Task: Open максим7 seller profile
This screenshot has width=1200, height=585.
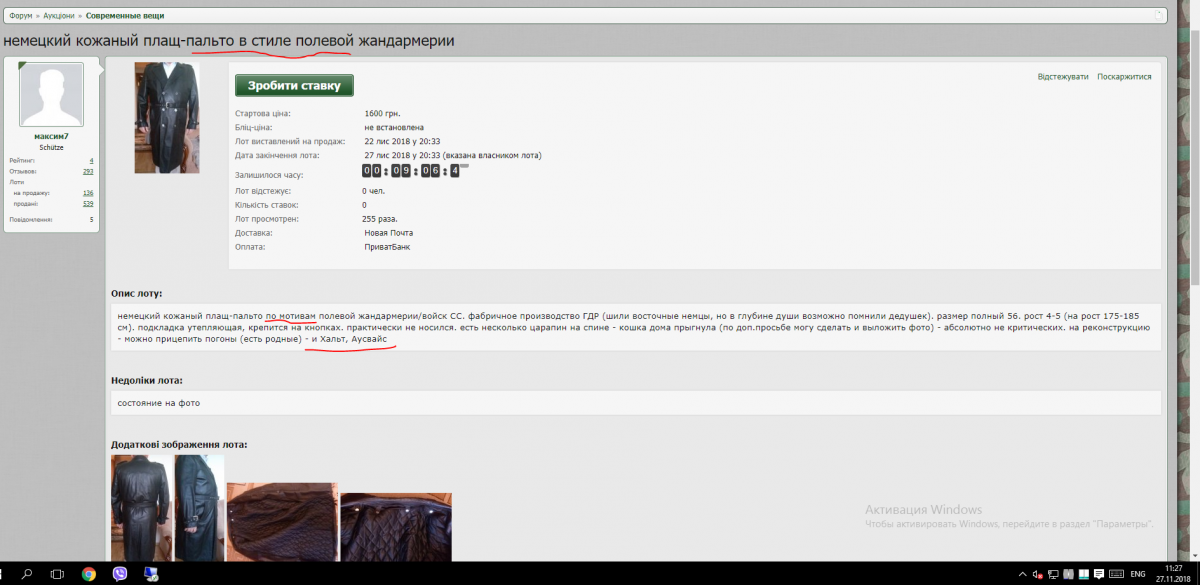Action: (x=52, y=136)
